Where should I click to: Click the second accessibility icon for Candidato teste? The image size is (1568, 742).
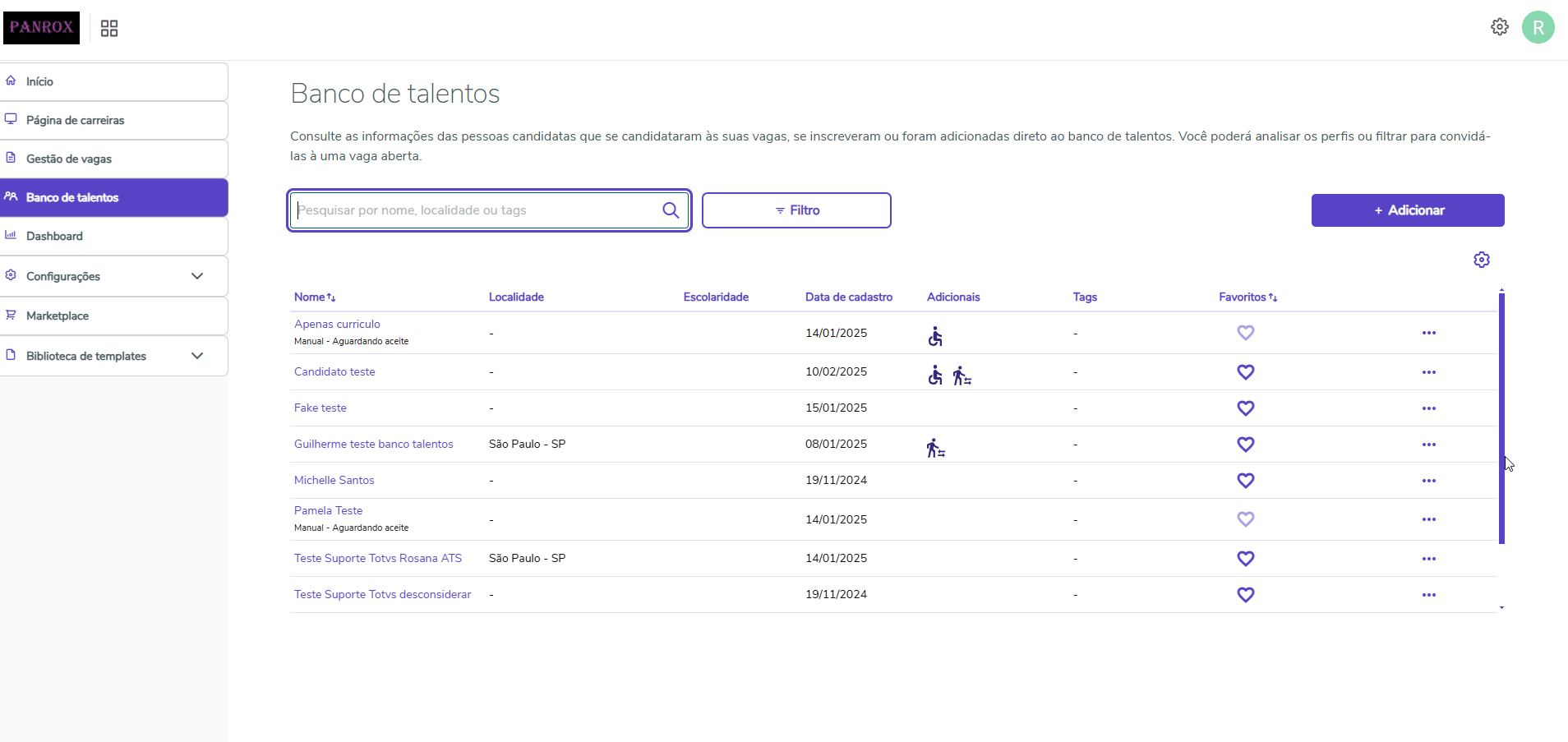point(962,376)
